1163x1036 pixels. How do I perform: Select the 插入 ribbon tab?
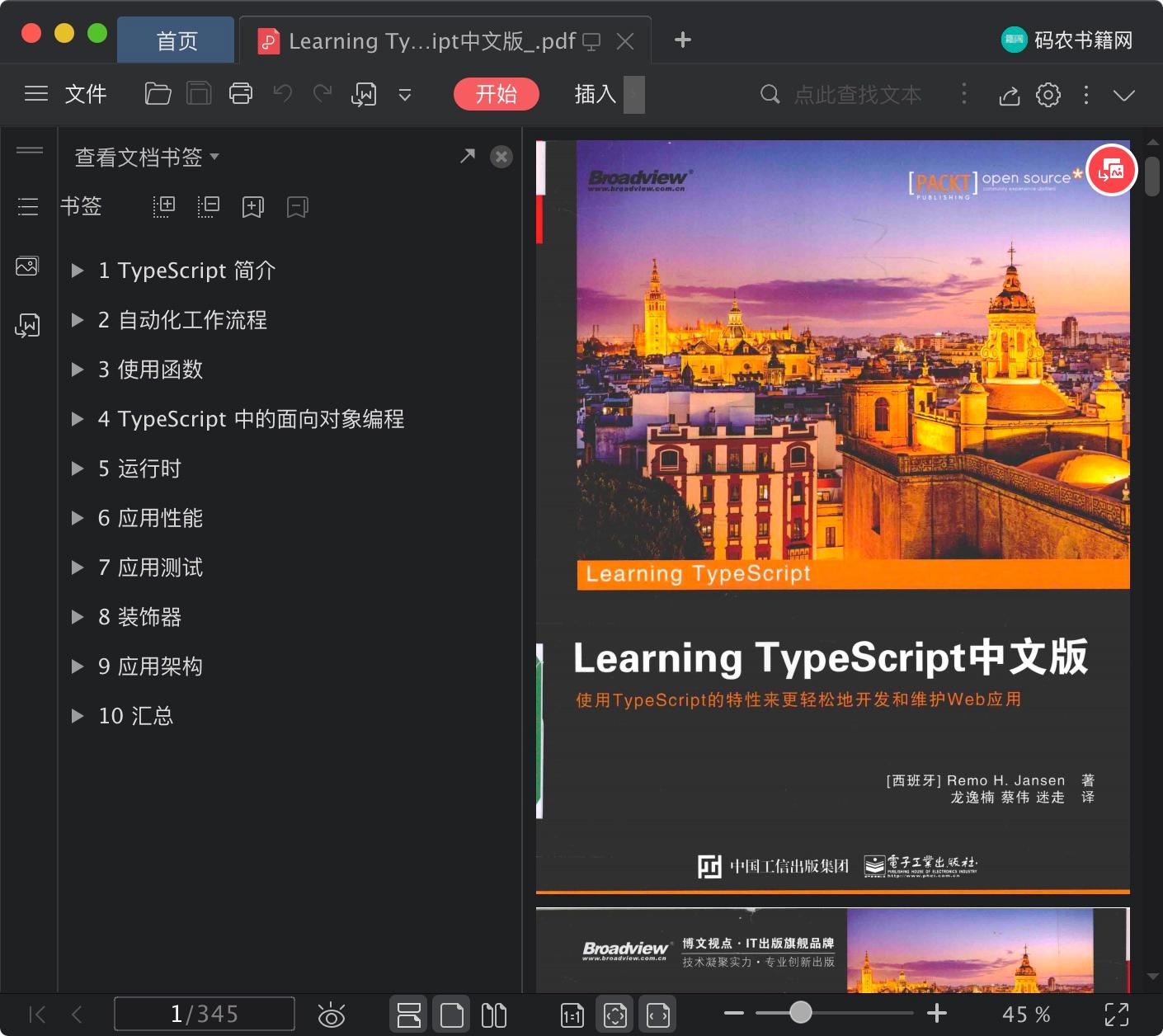tap(596, 94)
